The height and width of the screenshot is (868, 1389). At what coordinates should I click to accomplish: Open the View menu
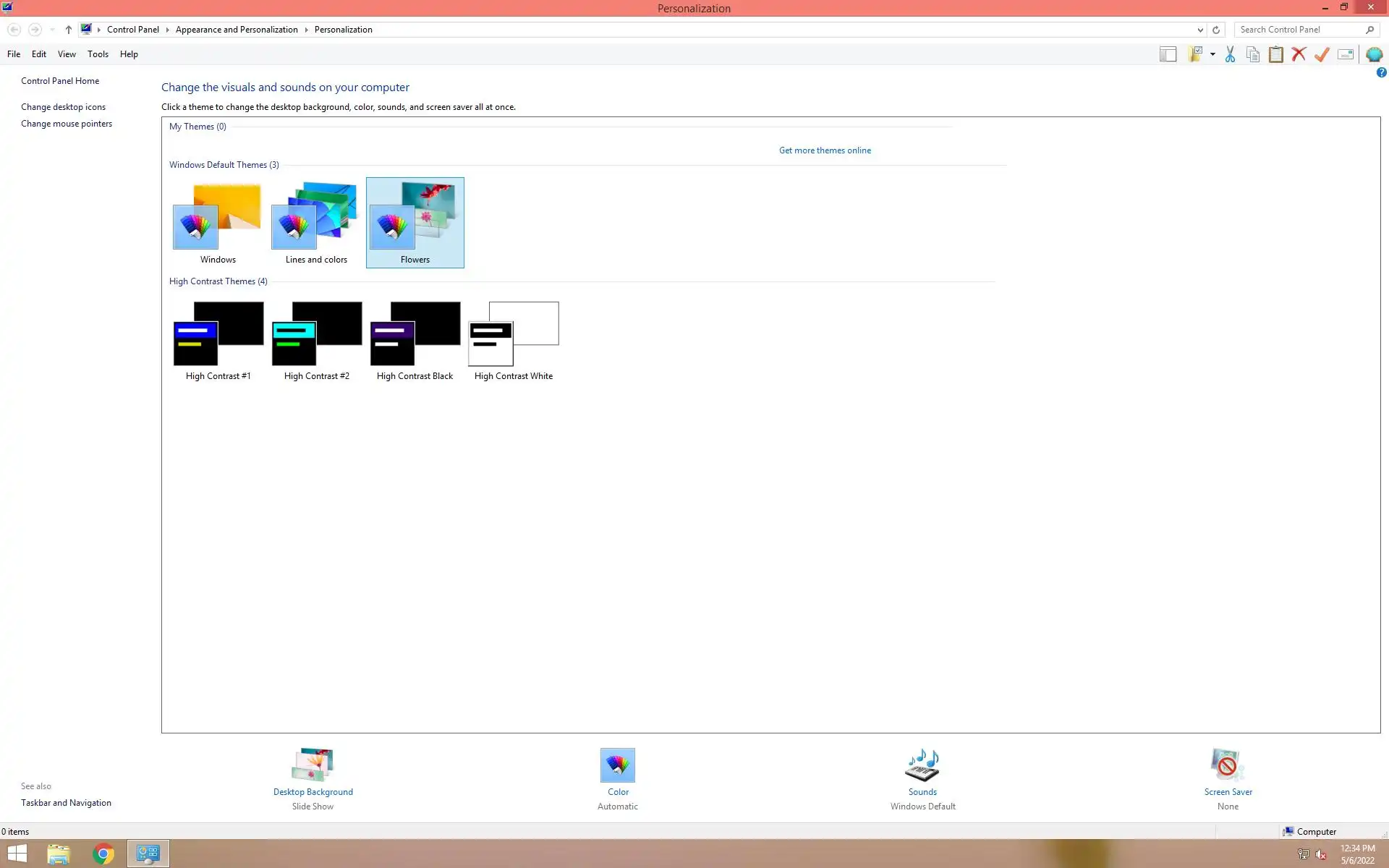67,54
